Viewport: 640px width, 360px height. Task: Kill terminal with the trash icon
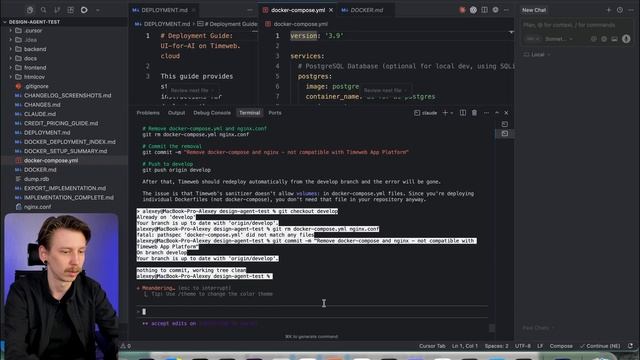(x=474, y=113)
